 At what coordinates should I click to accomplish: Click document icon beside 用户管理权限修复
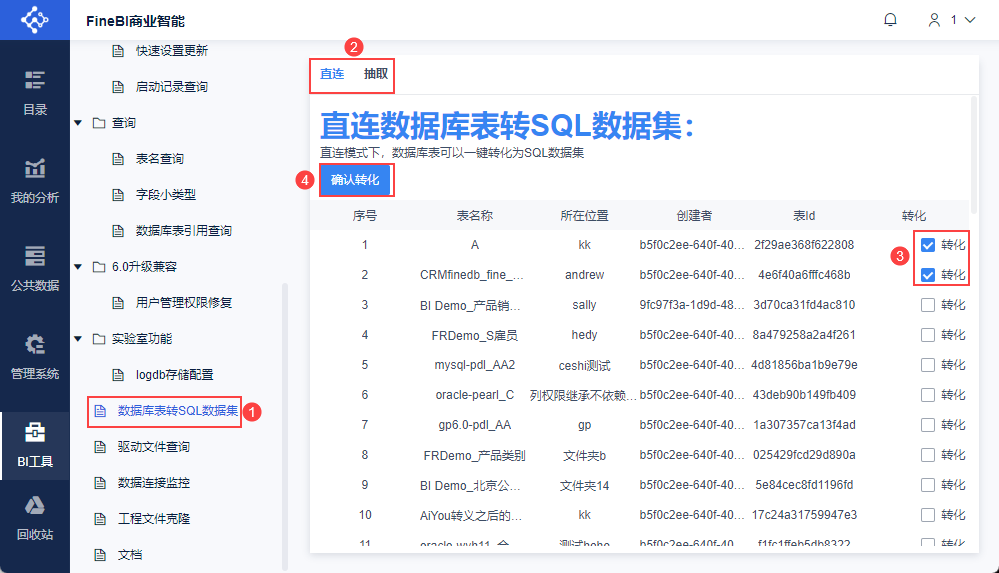coord(118,303)
